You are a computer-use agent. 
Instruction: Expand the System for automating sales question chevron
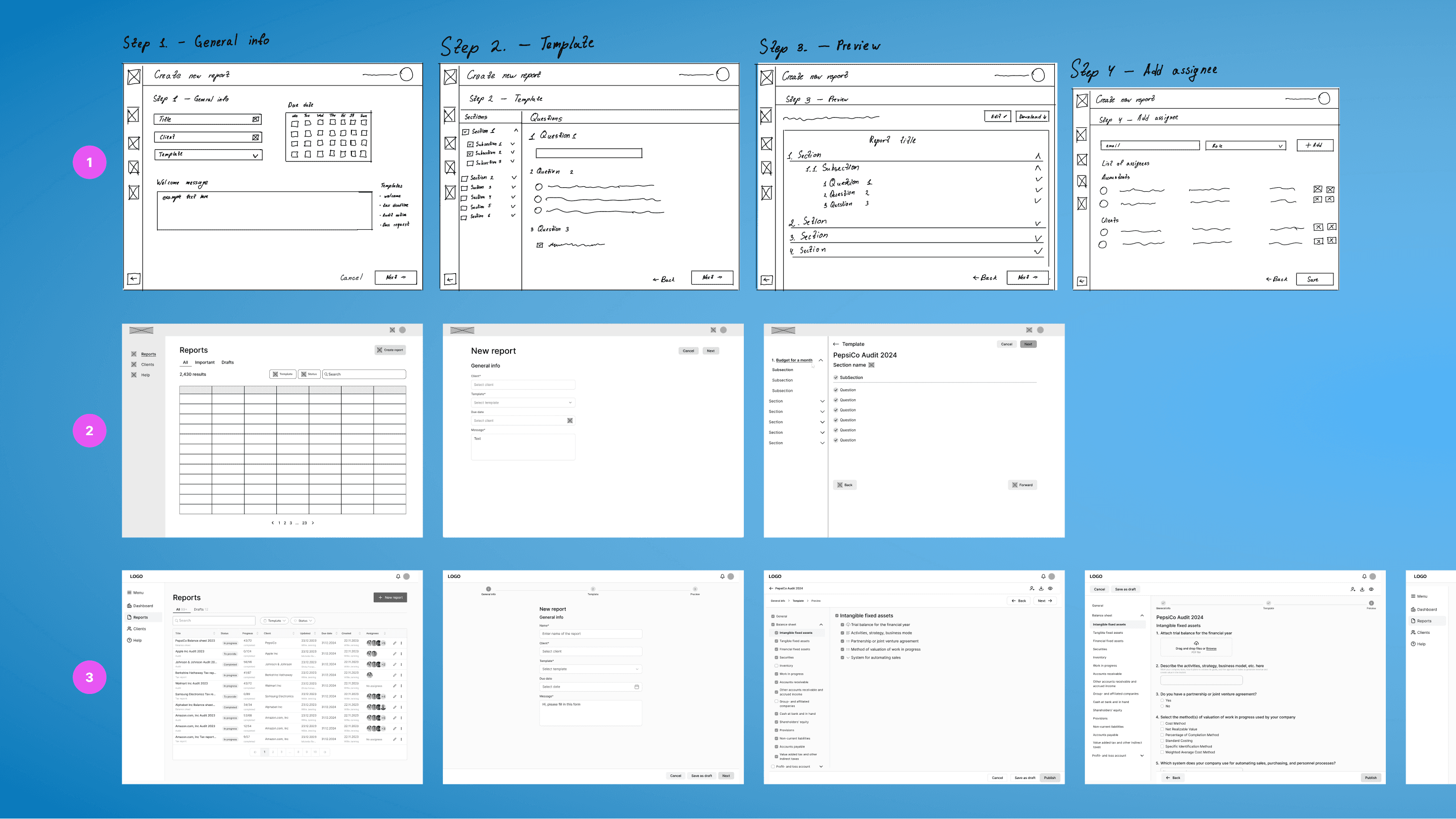click(848, 657)
